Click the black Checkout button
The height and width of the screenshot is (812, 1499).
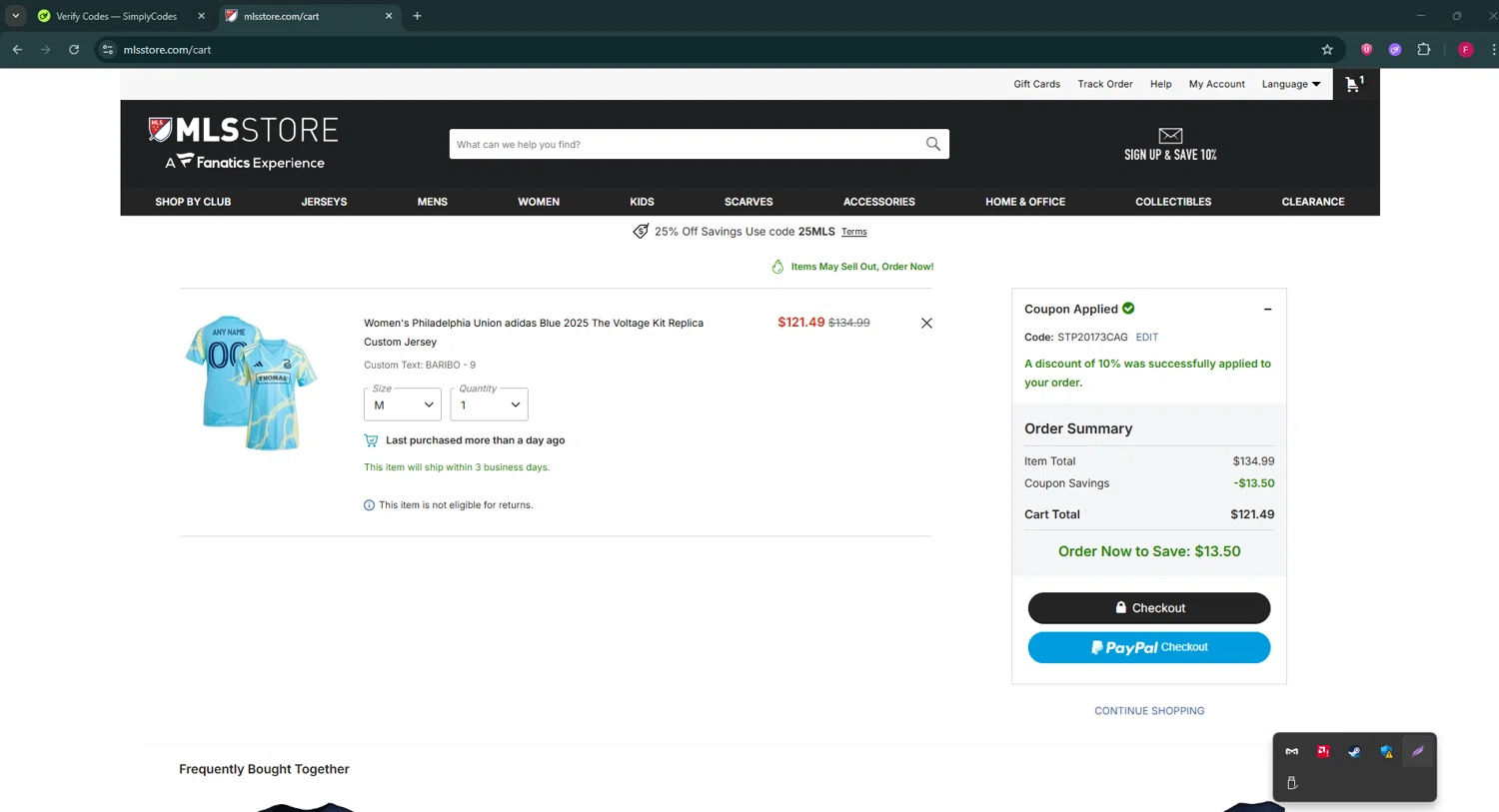pyautogui.click(x=1149, y=608)
